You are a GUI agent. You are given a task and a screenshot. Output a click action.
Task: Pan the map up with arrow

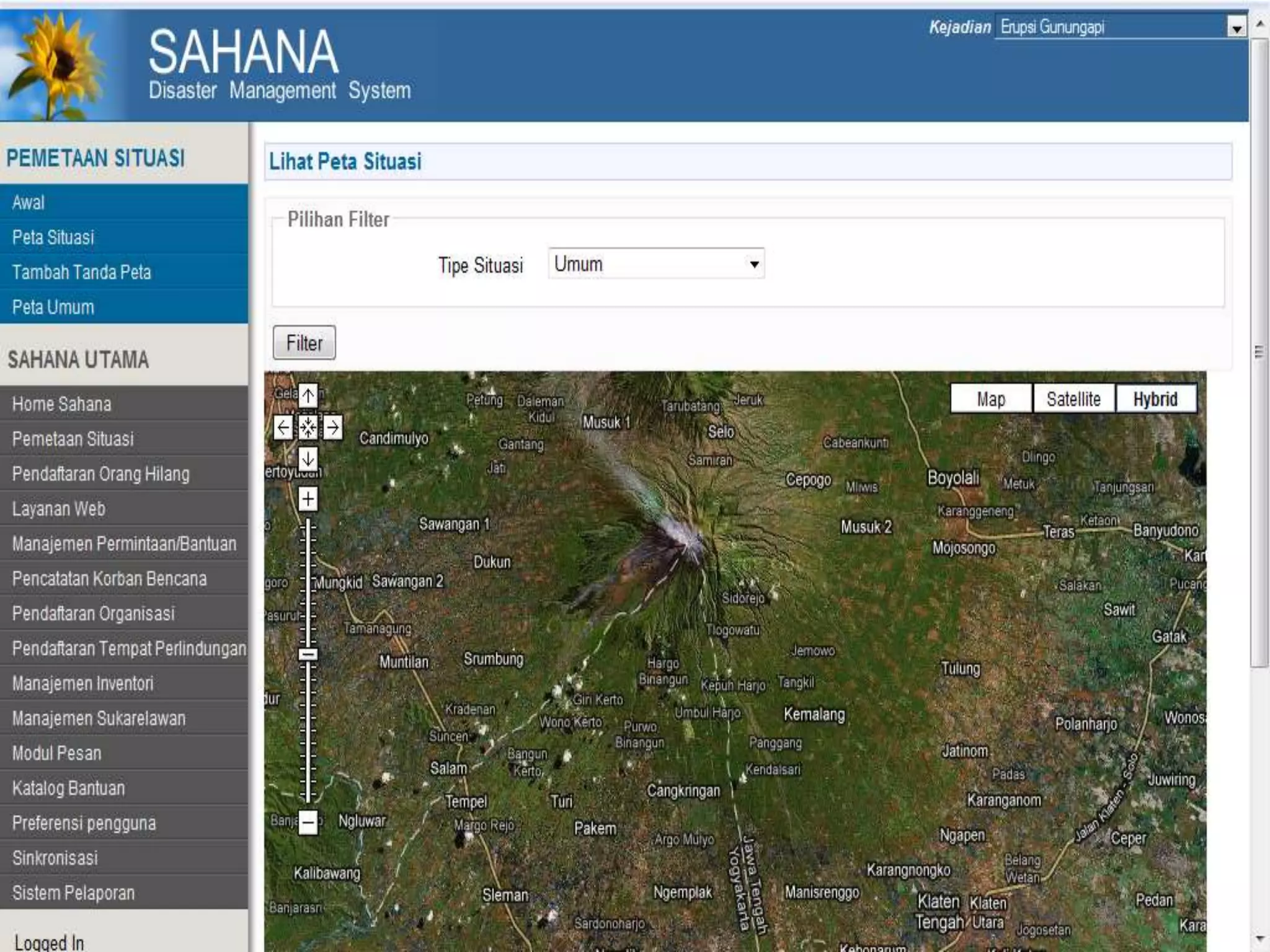(x=308, y=395)
